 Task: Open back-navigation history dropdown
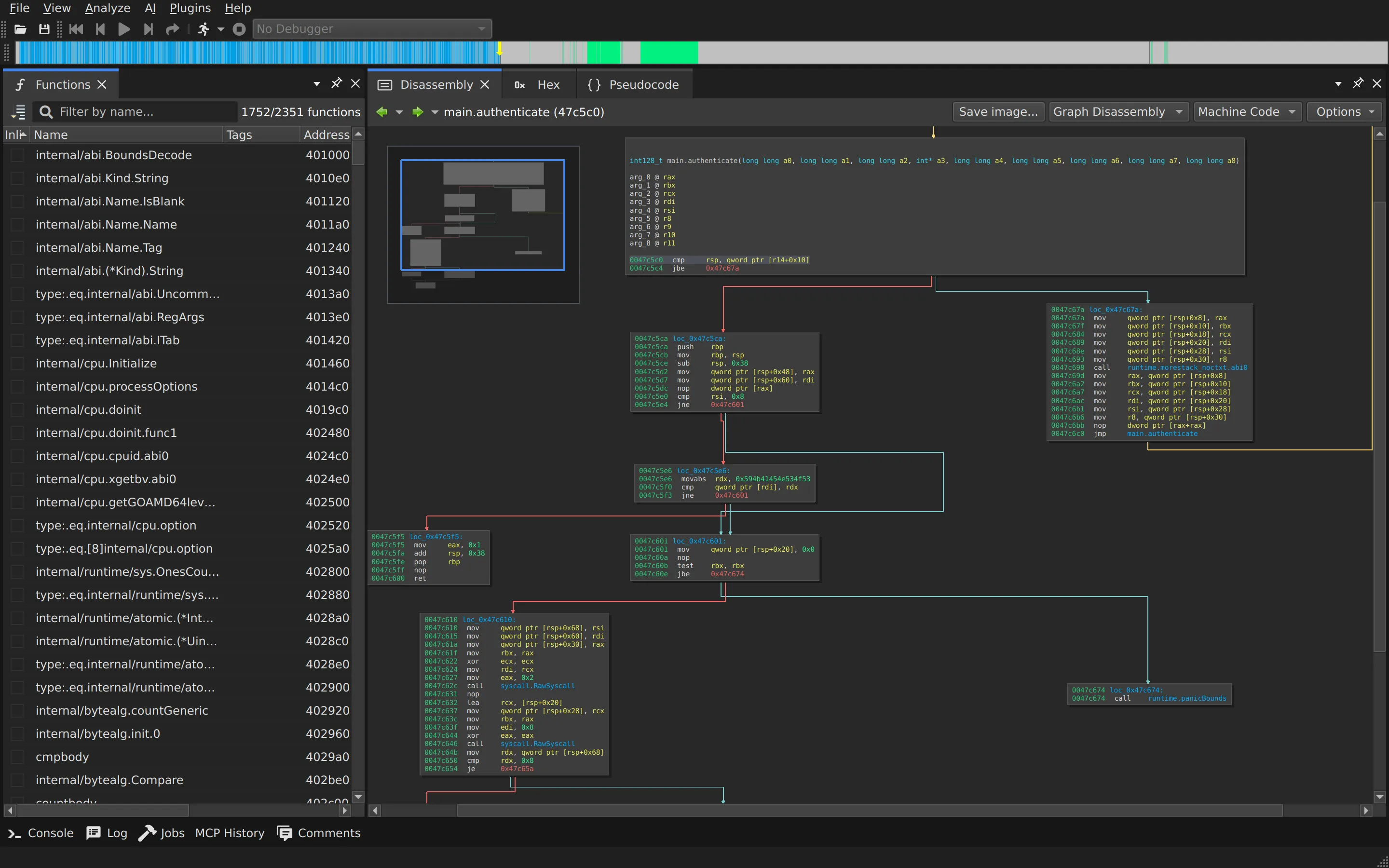tap(399, 112)
